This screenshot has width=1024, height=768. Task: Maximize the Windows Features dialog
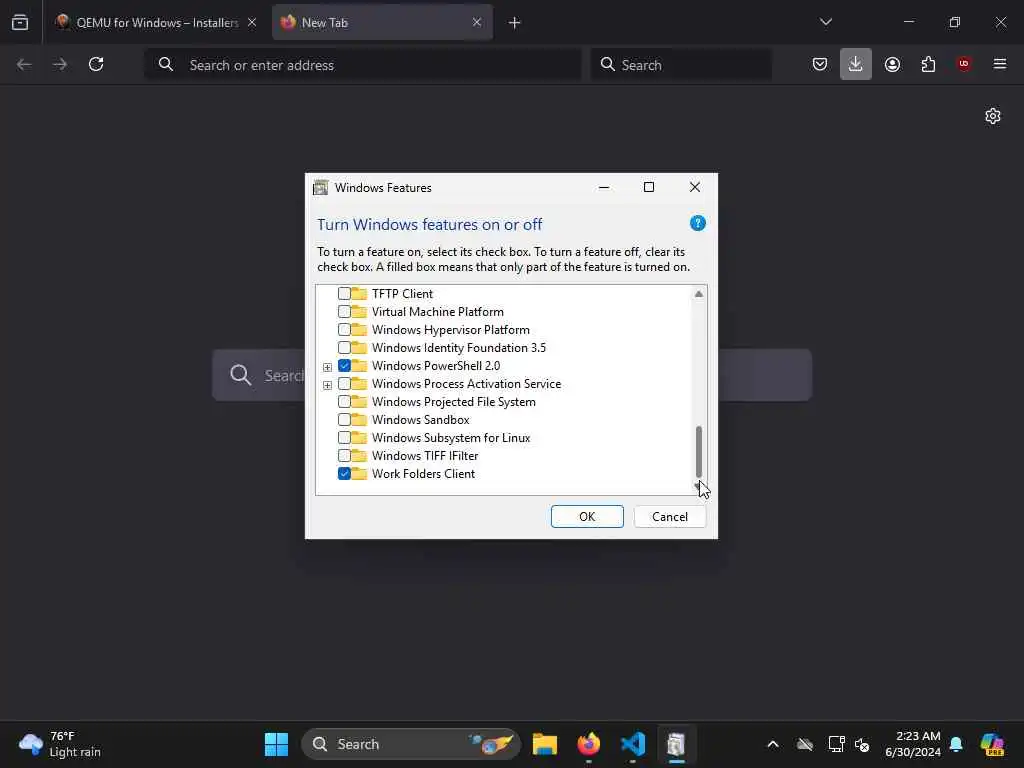[x=649, y=187]
